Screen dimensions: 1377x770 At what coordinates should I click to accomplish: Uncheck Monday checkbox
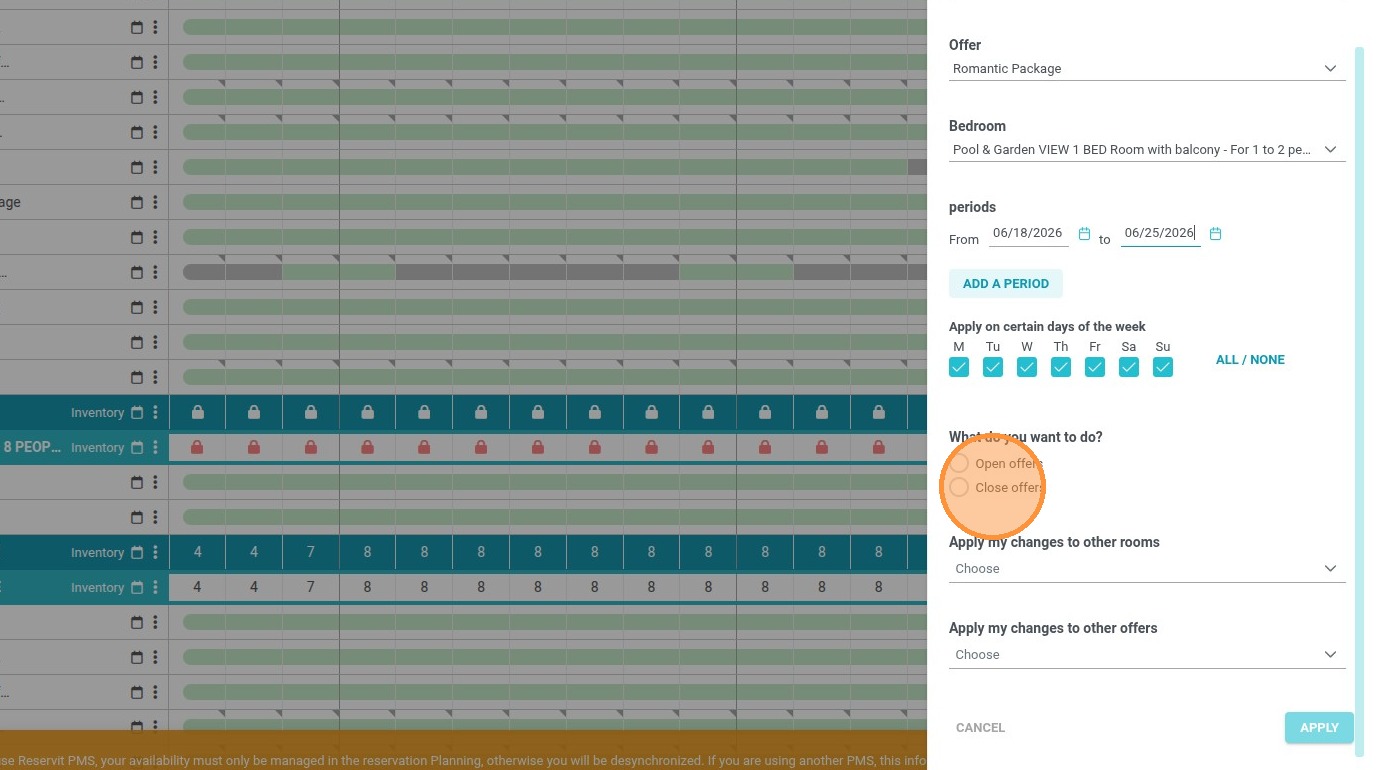click(959, 367)
